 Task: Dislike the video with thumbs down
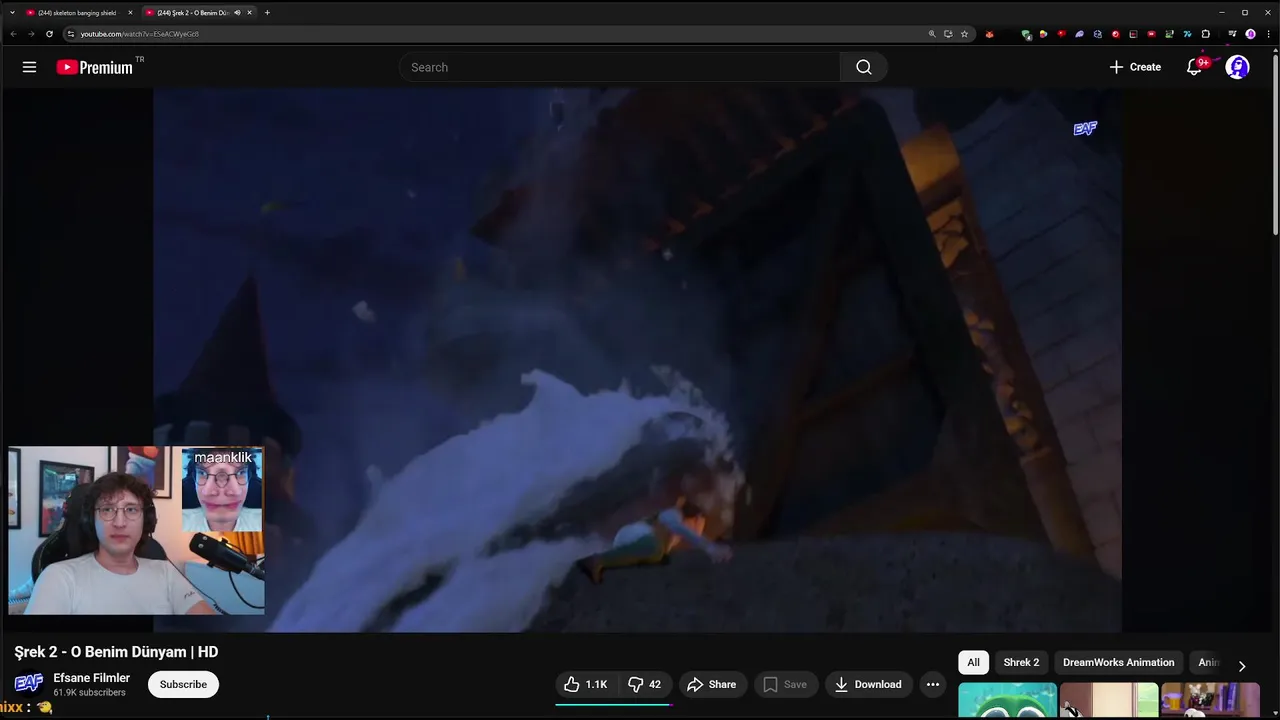[645, 684]
